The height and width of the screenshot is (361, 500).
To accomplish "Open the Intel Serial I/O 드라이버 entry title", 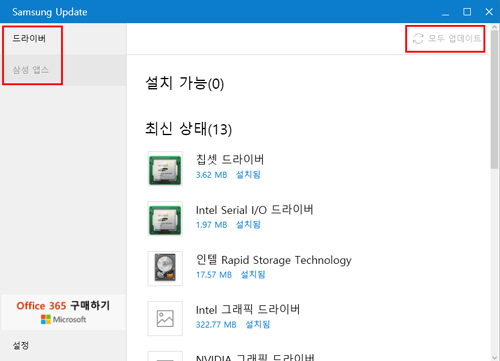I will click(255, 210).
